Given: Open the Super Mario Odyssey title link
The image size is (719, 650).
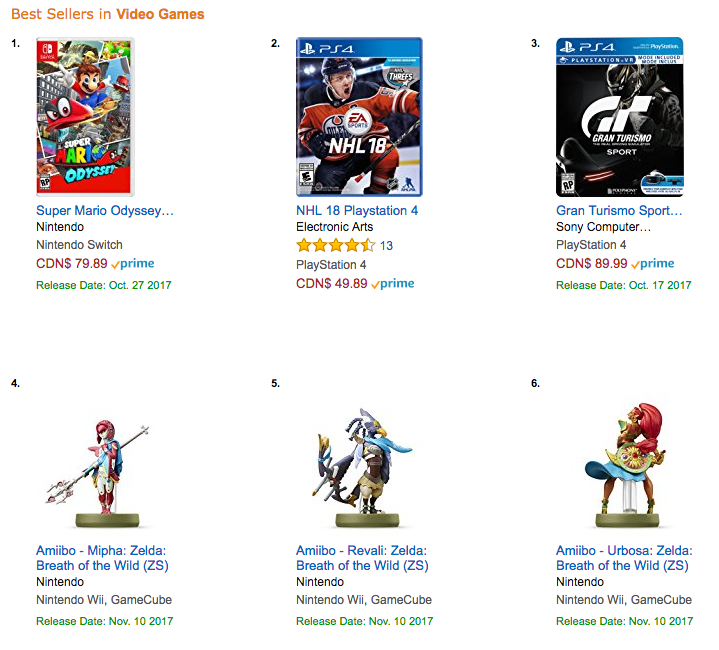Looking at the screenshot, I should [105, 211].
